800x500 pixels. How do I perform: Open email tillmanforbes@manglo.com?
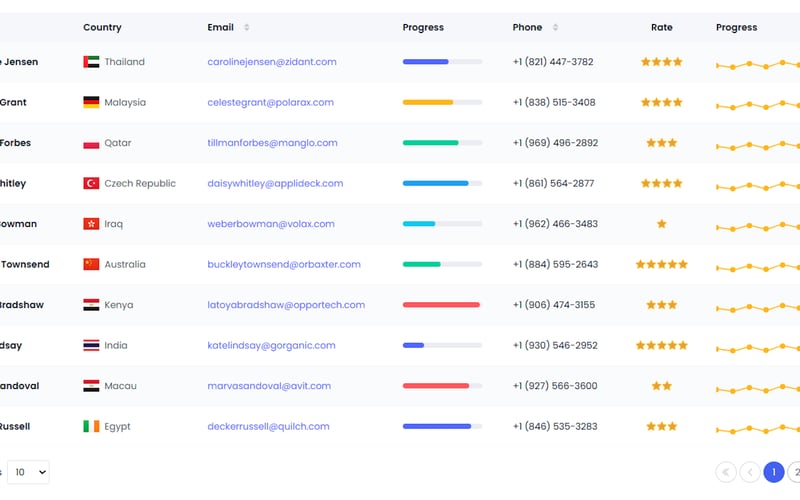(272, 143)
